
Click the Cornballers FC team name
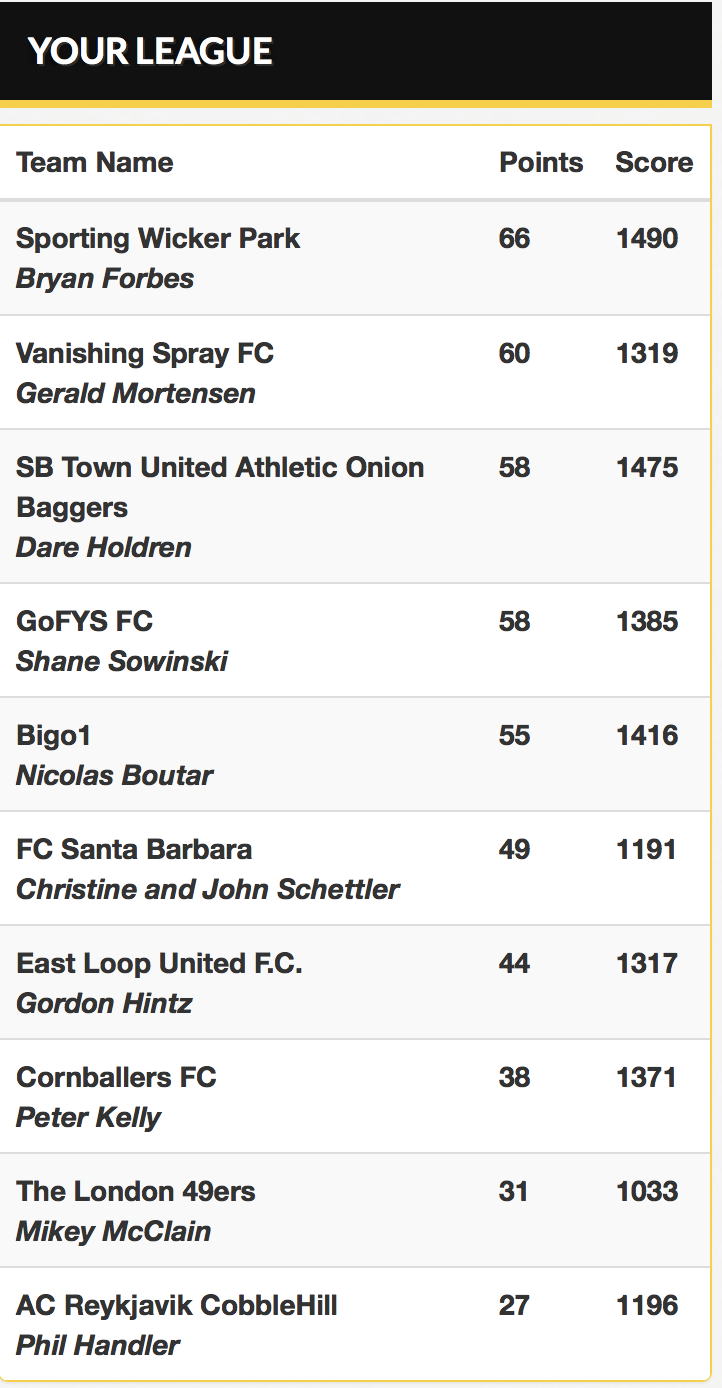pos(116,1077)
